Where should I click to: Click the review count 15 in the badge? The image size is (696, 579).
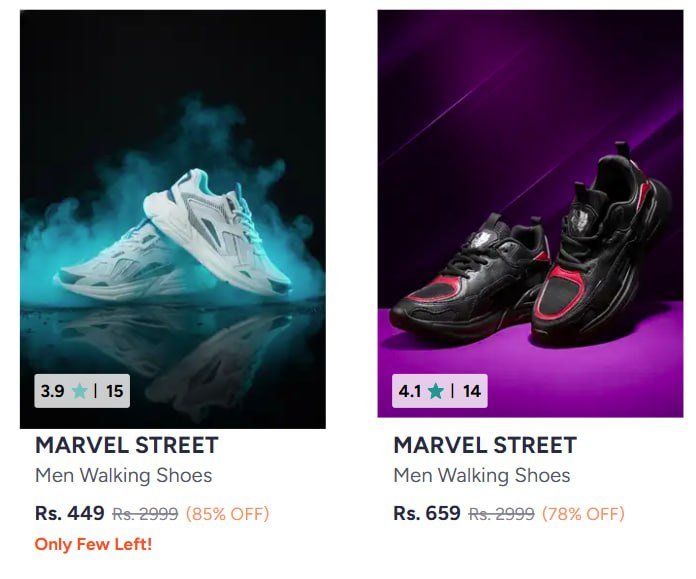click(x=114, y=391)
